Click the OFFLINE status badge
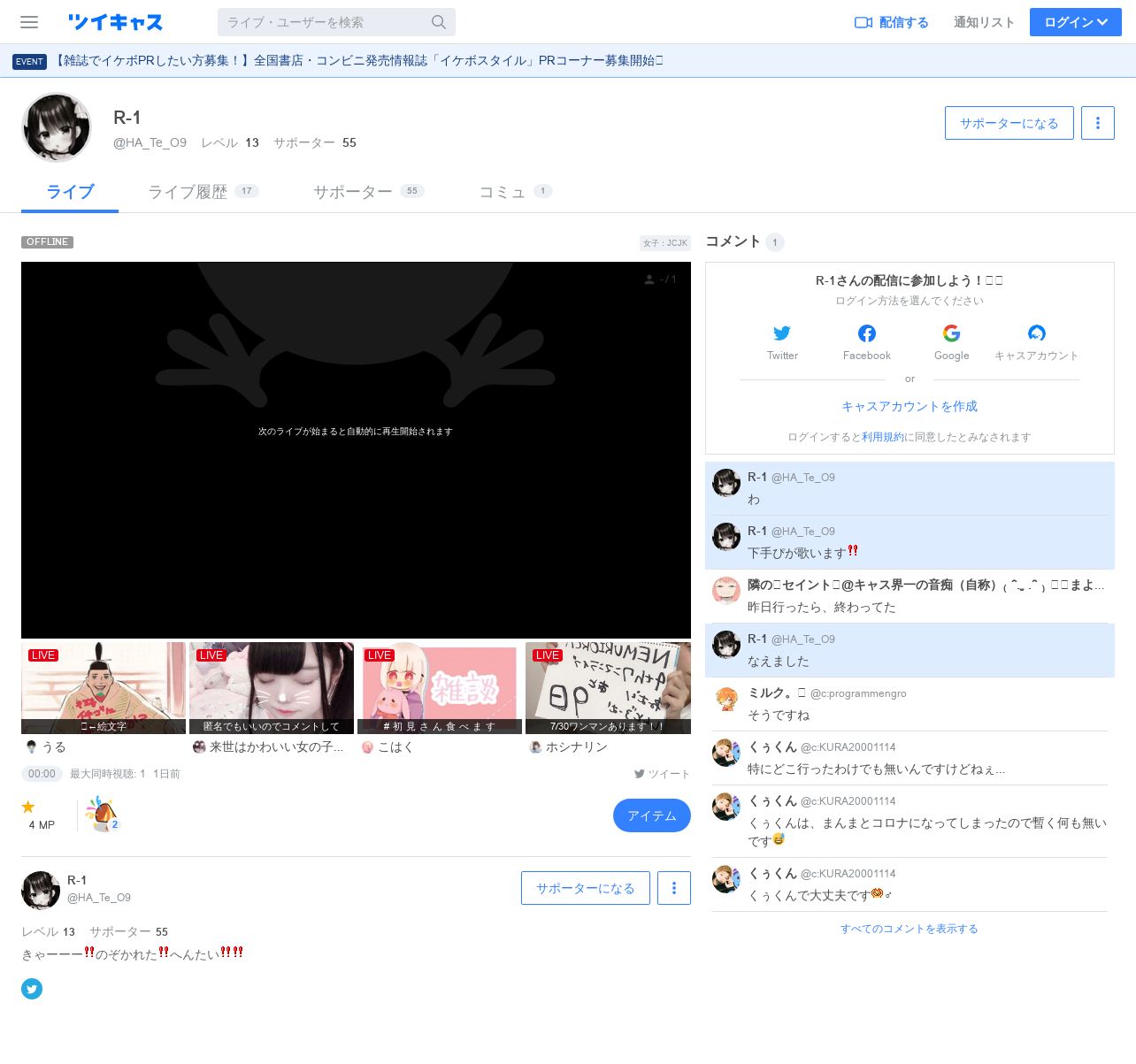Screen dimensions: 1136x1064 [48, 242]
